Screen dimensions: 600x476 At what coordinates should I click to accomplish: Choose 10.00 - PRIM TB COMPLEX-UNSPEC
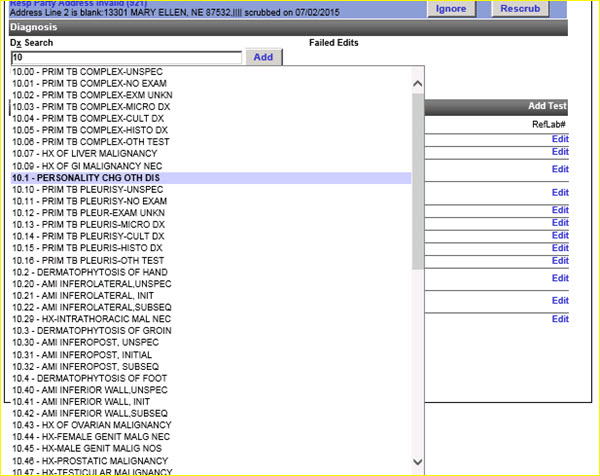click(x=82, y=73)
